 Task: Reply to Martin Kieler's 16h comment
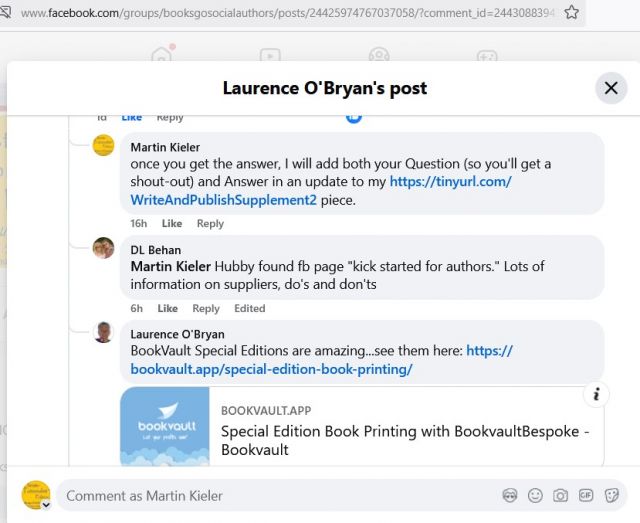210,223
